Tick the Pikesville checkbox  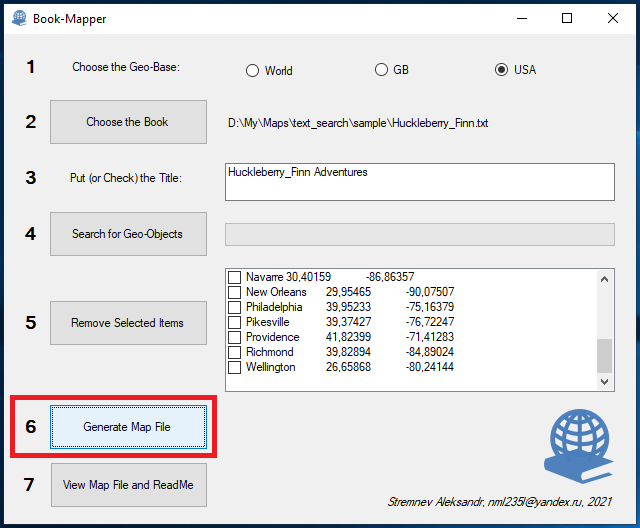click(234, 322)
